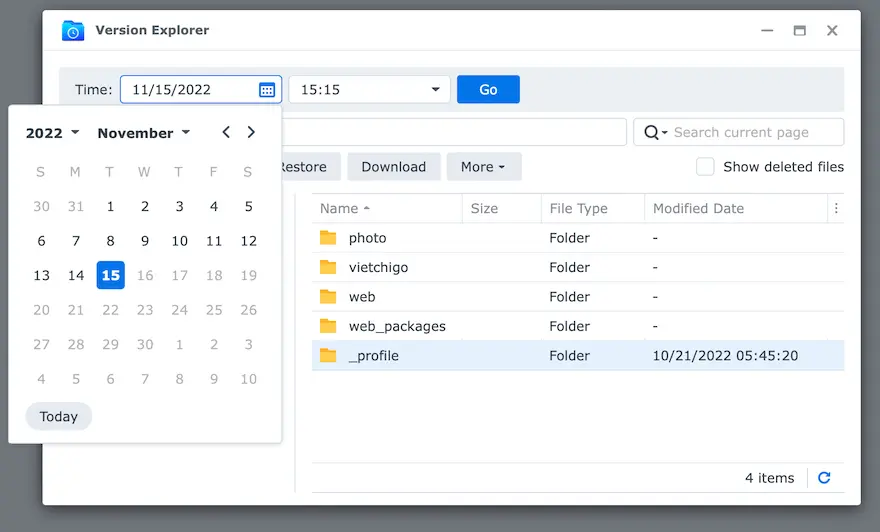The width and height of the screenshot is (880, 532).
Task: Open the year 2022 dropdown
Action: point(52,133)
